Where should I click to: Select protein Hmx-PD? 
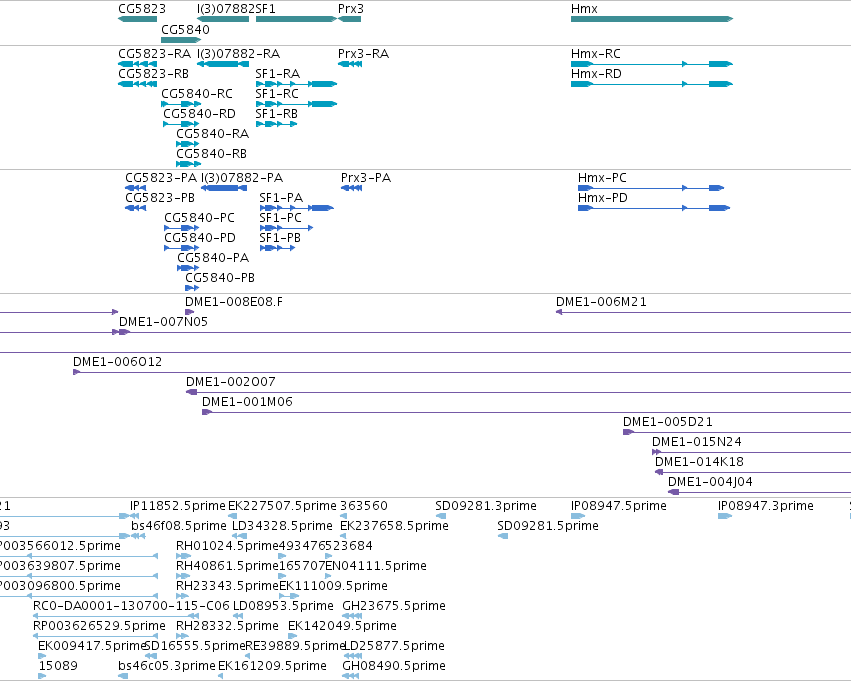point(654,208)
